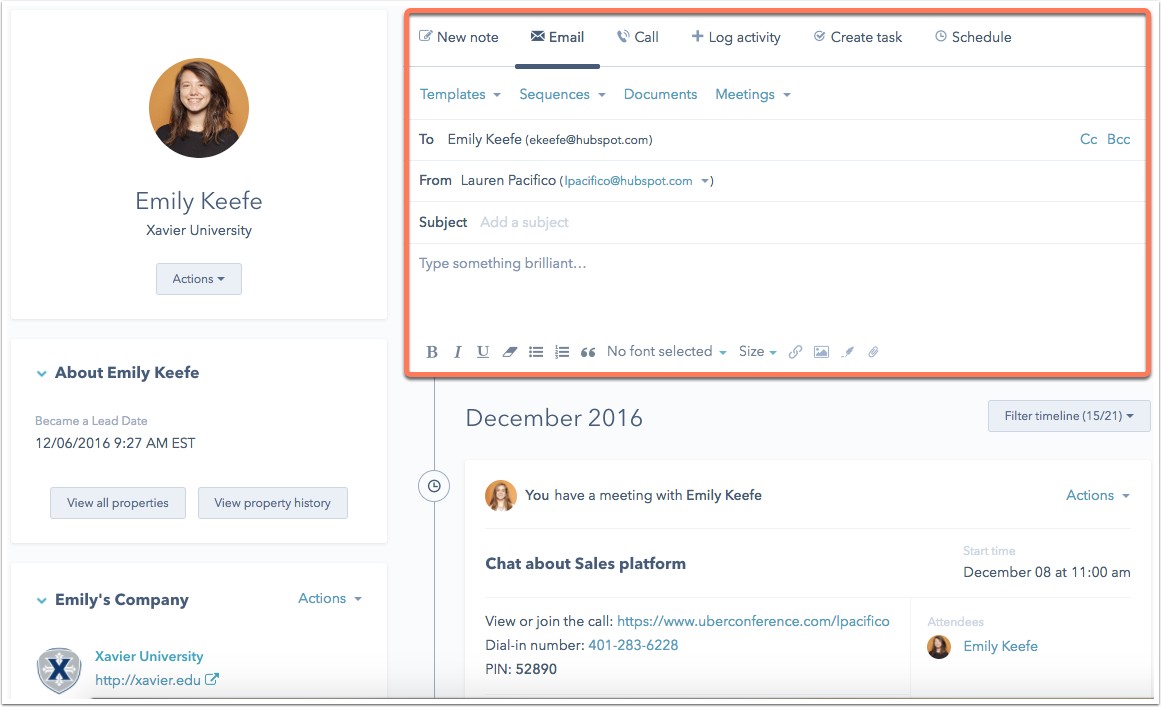
Task: Click the PIN: 52890 text
Action: tap(521, 669)
